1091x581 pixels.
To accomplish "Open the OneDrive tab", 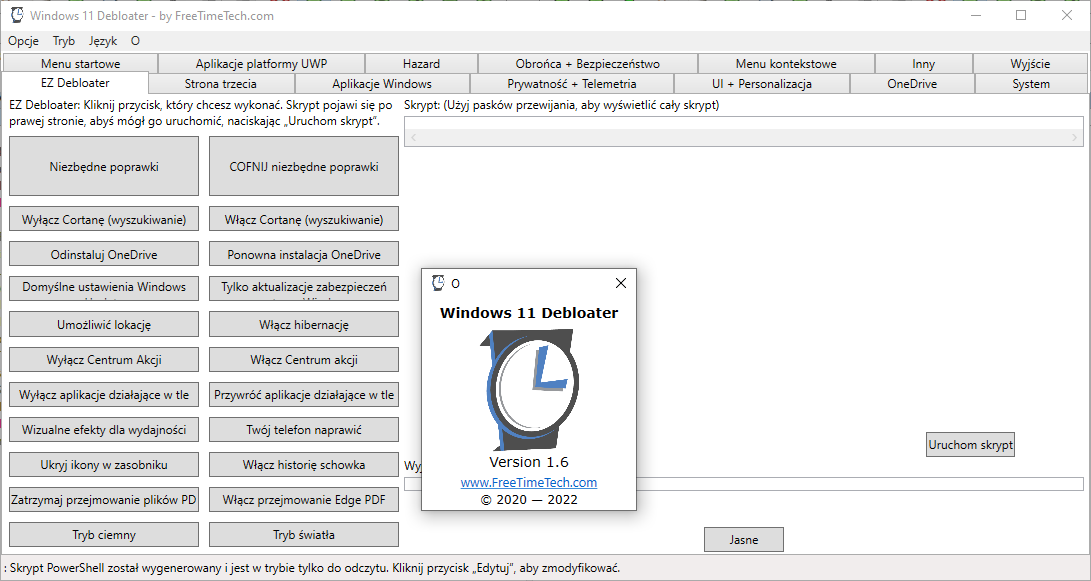I will click(x=912, y=83).
